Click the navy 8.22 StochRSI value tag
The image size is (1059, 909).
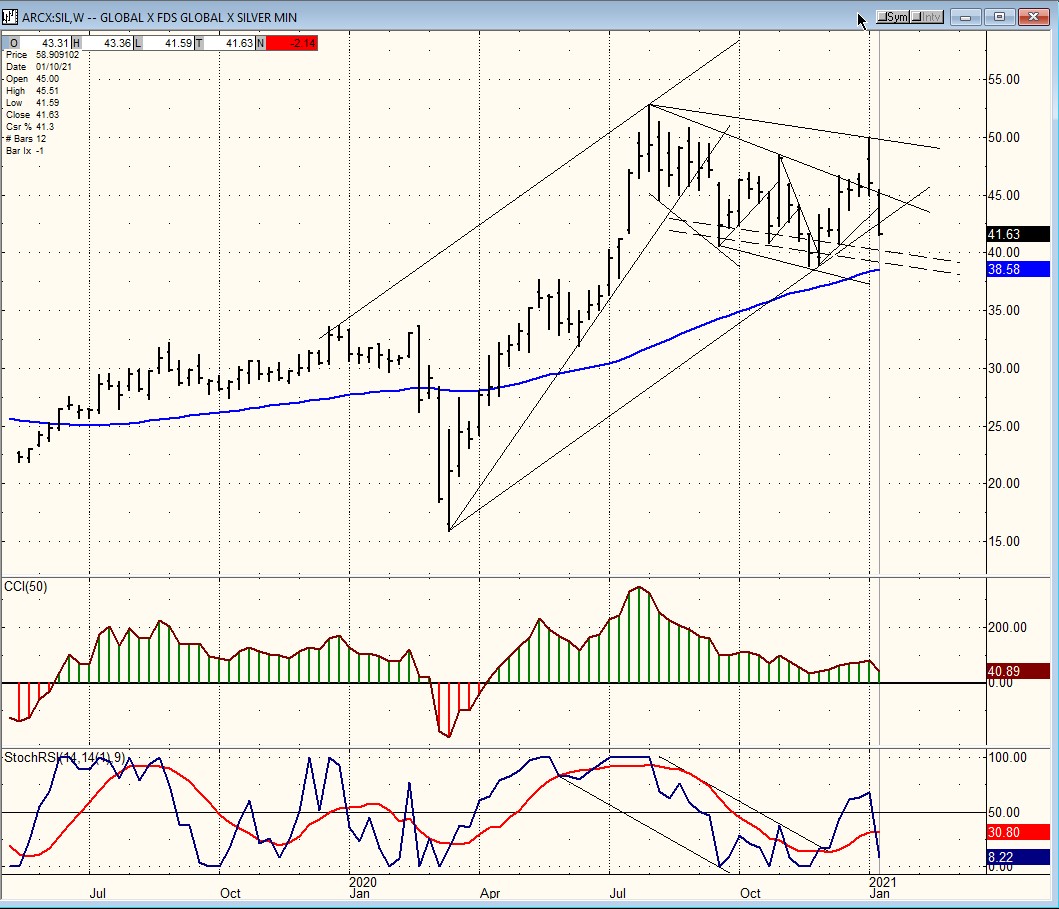pos(1017,857)
